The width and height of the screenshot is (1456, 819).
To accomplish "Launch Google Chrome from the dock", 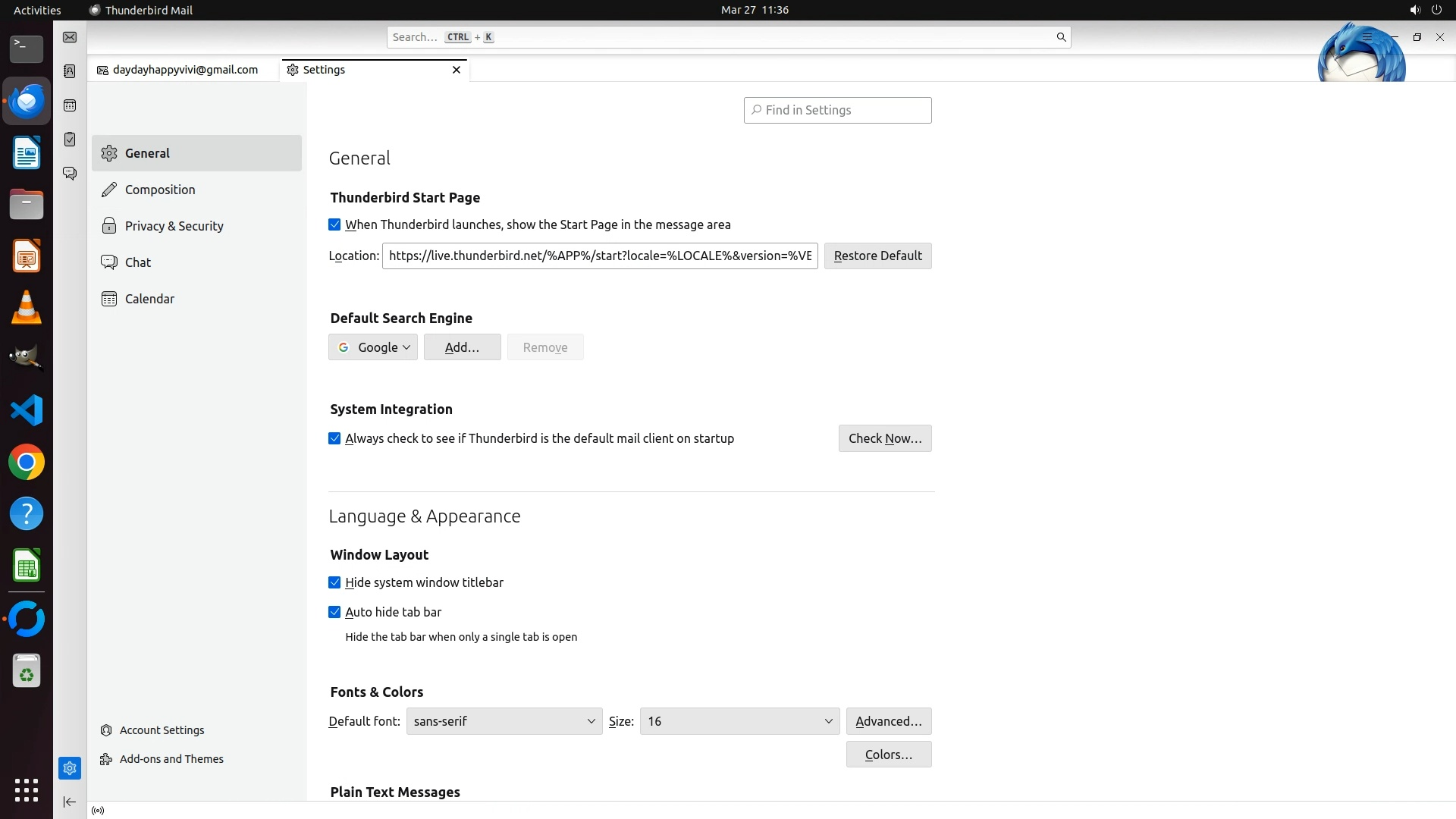I will (x=27, y=463).
